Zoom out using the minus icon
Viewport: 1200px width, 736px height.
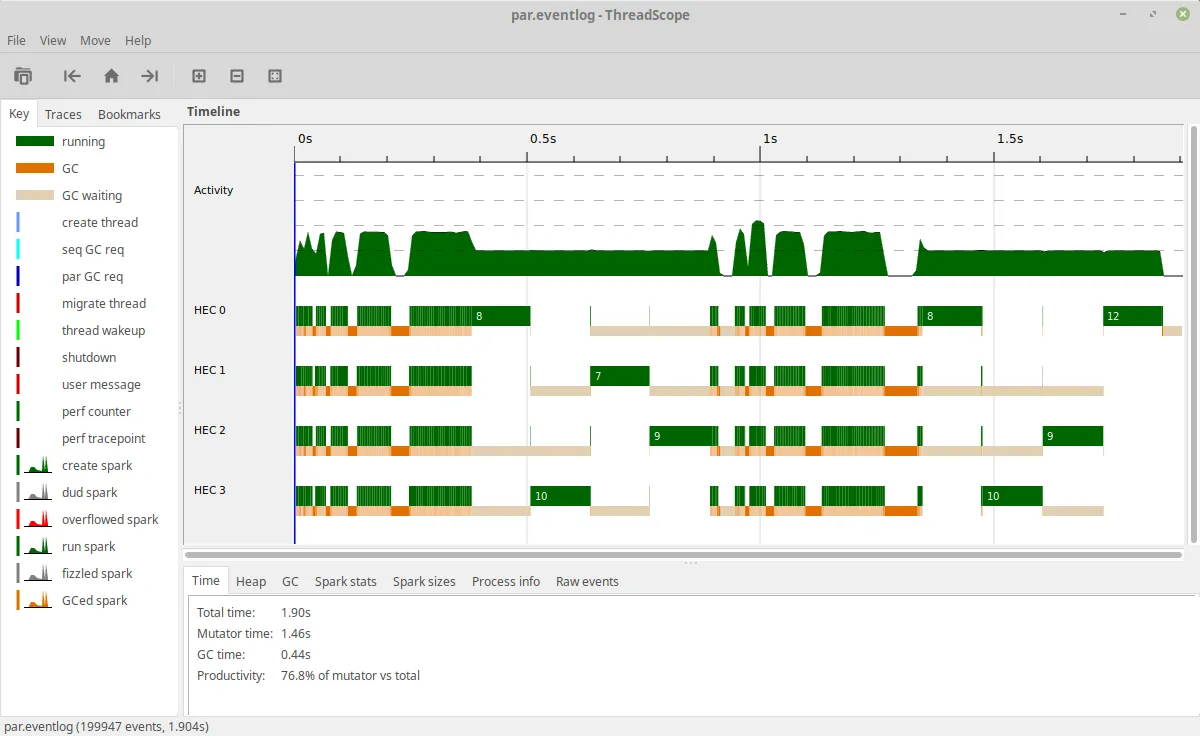click(x=237, y=76)
